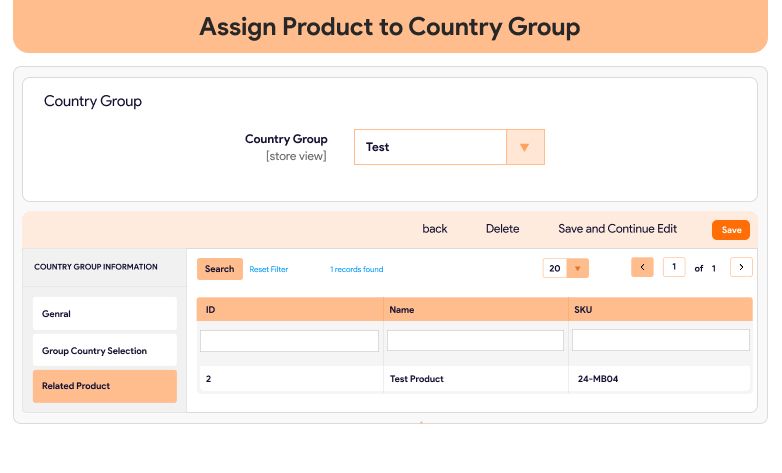This screenshot has width=782, height=473.
Task: Click the current page number field
Action: click(x=674, y=267)
